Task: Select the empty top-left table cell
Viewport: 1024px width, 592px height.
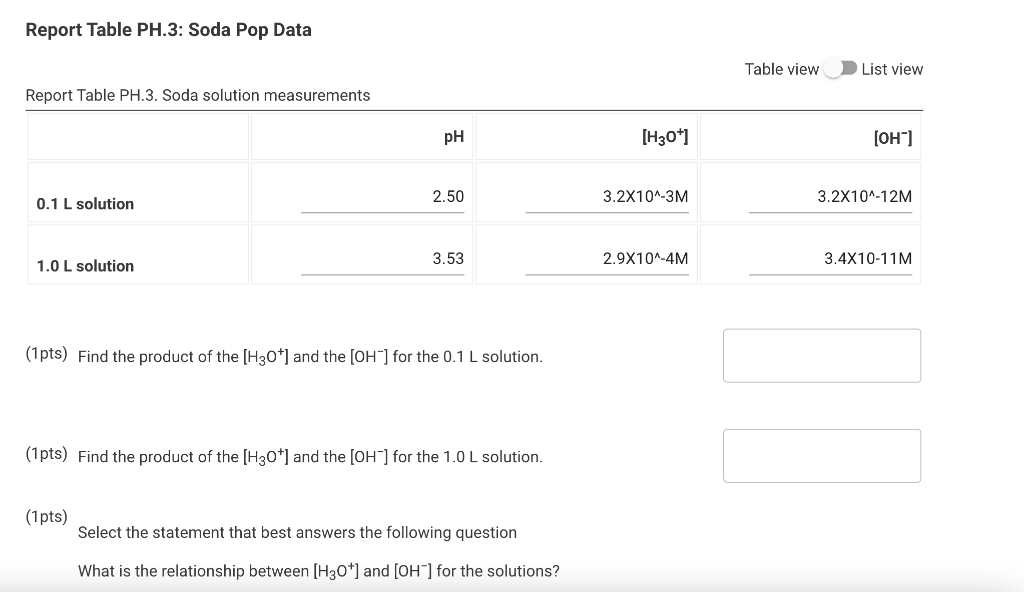Action: tap(138, 136)
